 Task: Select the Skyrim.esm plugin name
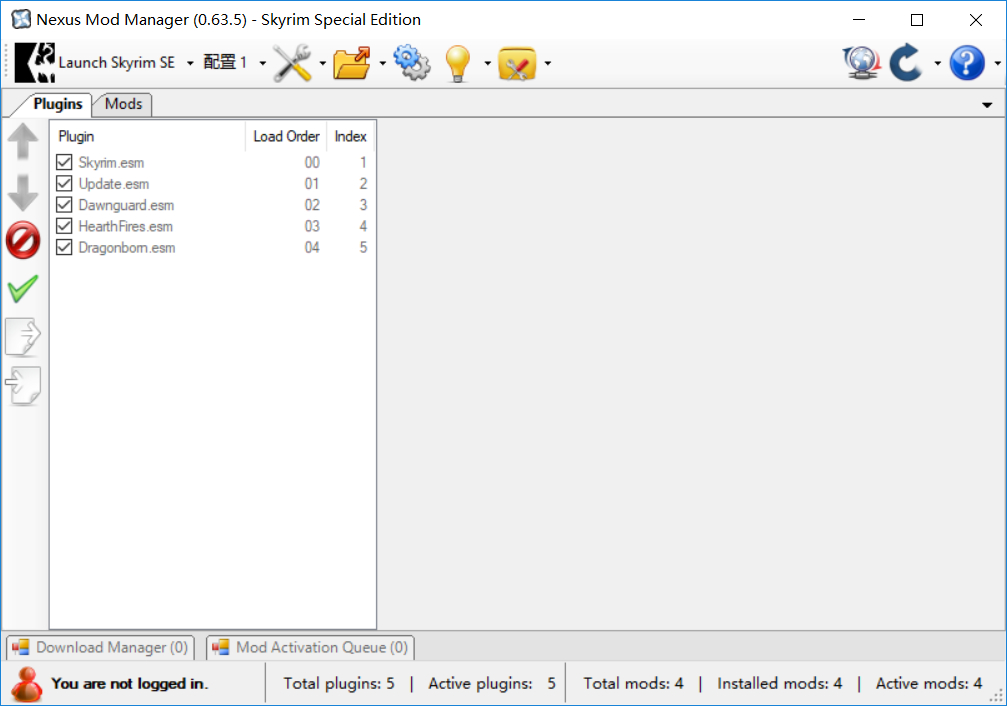click(x=111, y=163)
